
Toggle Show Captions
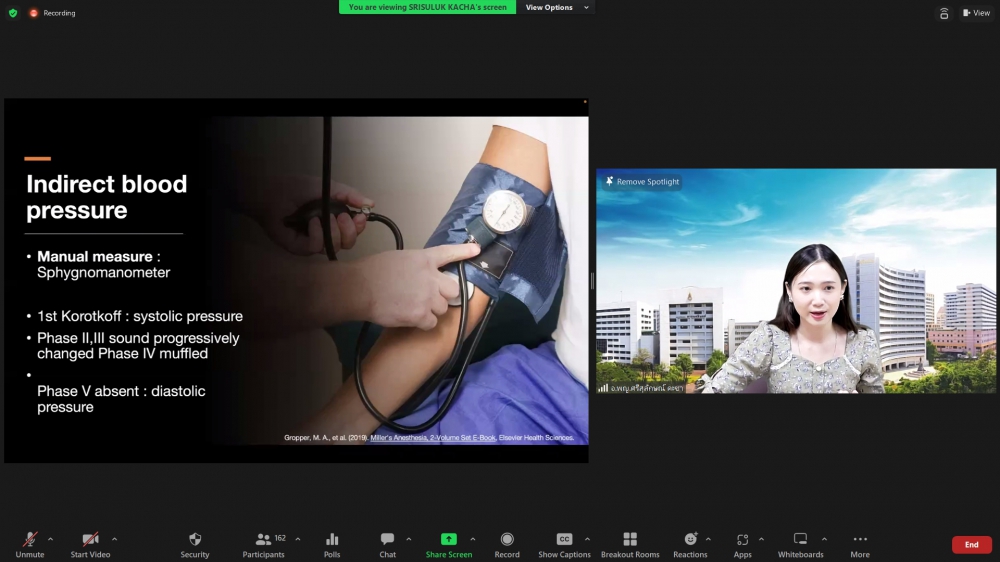point(564,540)
